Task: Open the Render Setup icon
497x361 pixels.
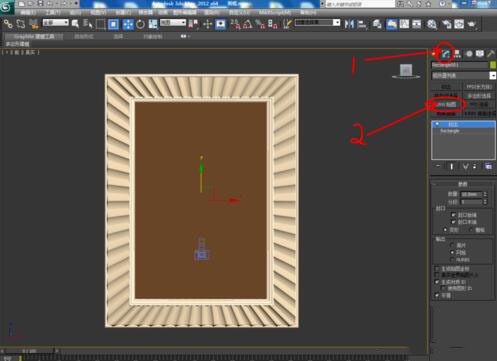Action: tap(447, 24)
